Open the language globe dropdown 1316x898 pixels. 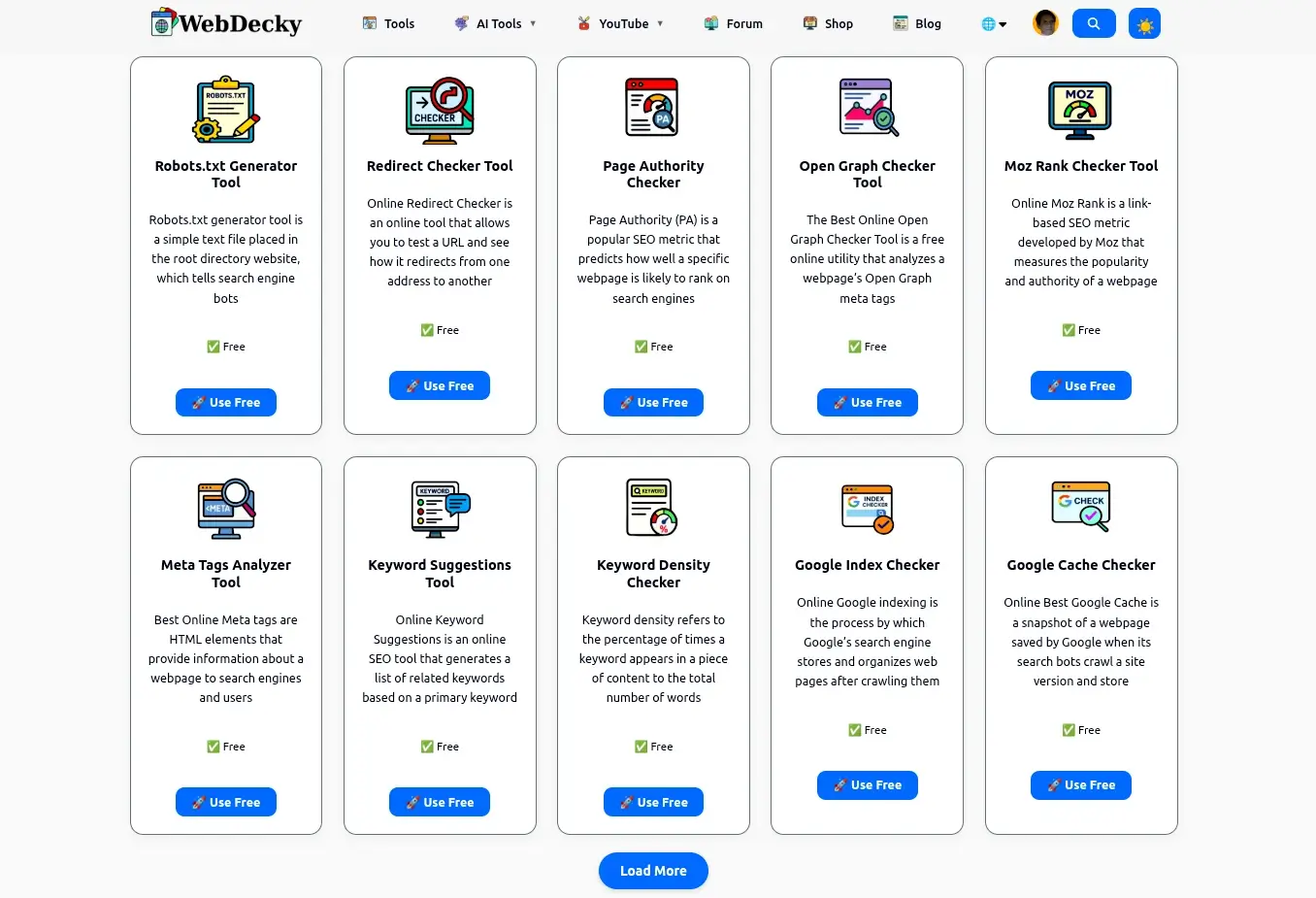[993, 22]
